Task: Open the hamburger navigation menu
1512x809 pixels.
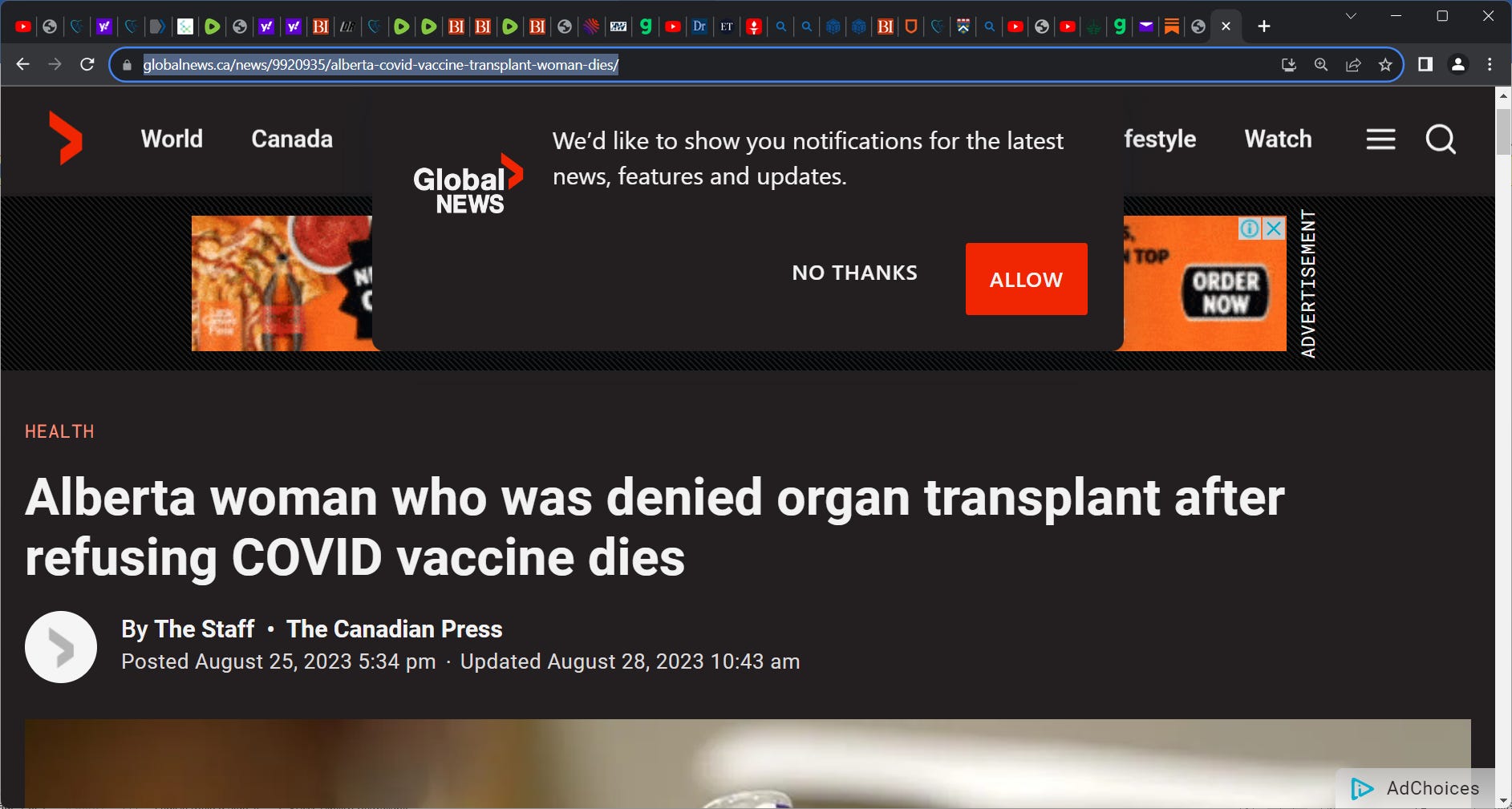Action: 1380,140
